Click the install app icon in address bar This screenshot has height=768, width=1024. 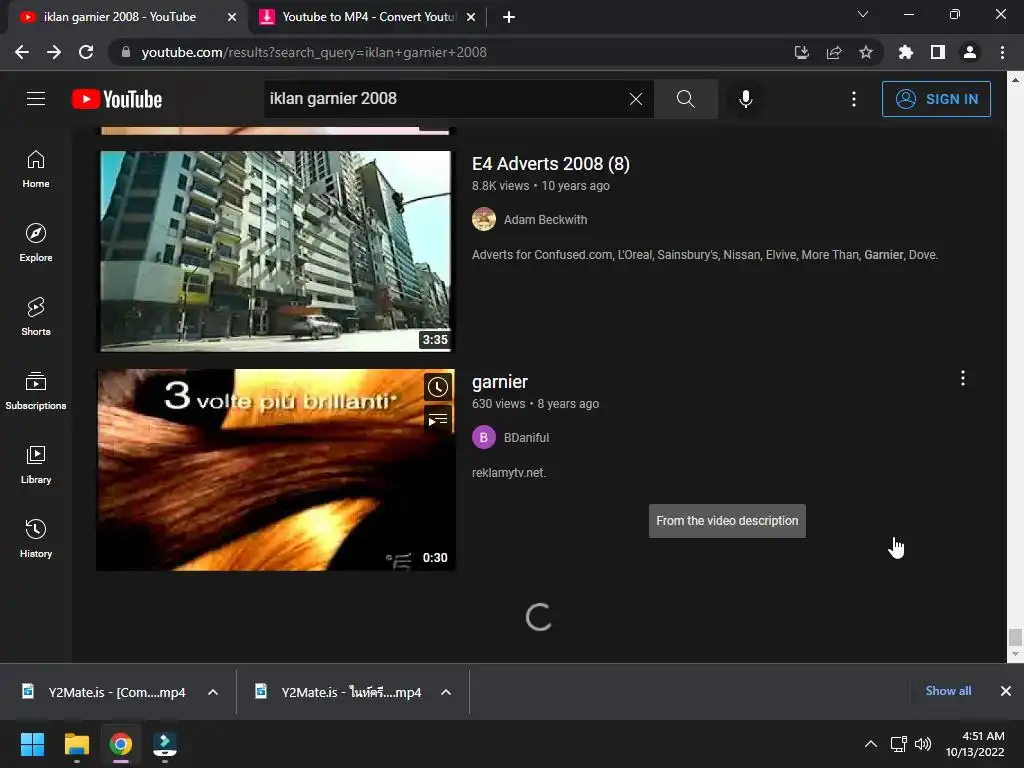click(x=801, y=52)
